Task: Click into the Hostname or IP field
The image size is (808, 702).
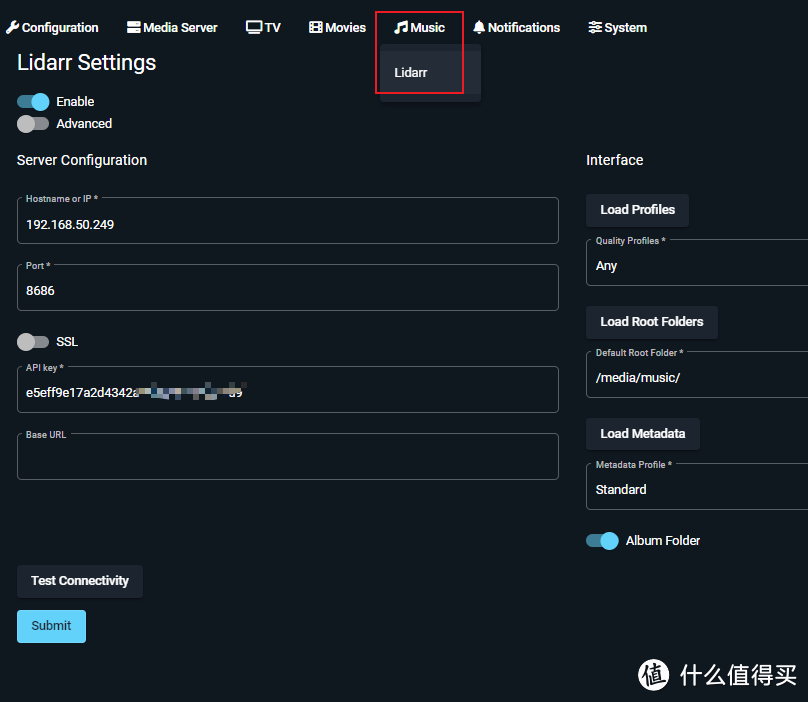Action: coord(287,225)
